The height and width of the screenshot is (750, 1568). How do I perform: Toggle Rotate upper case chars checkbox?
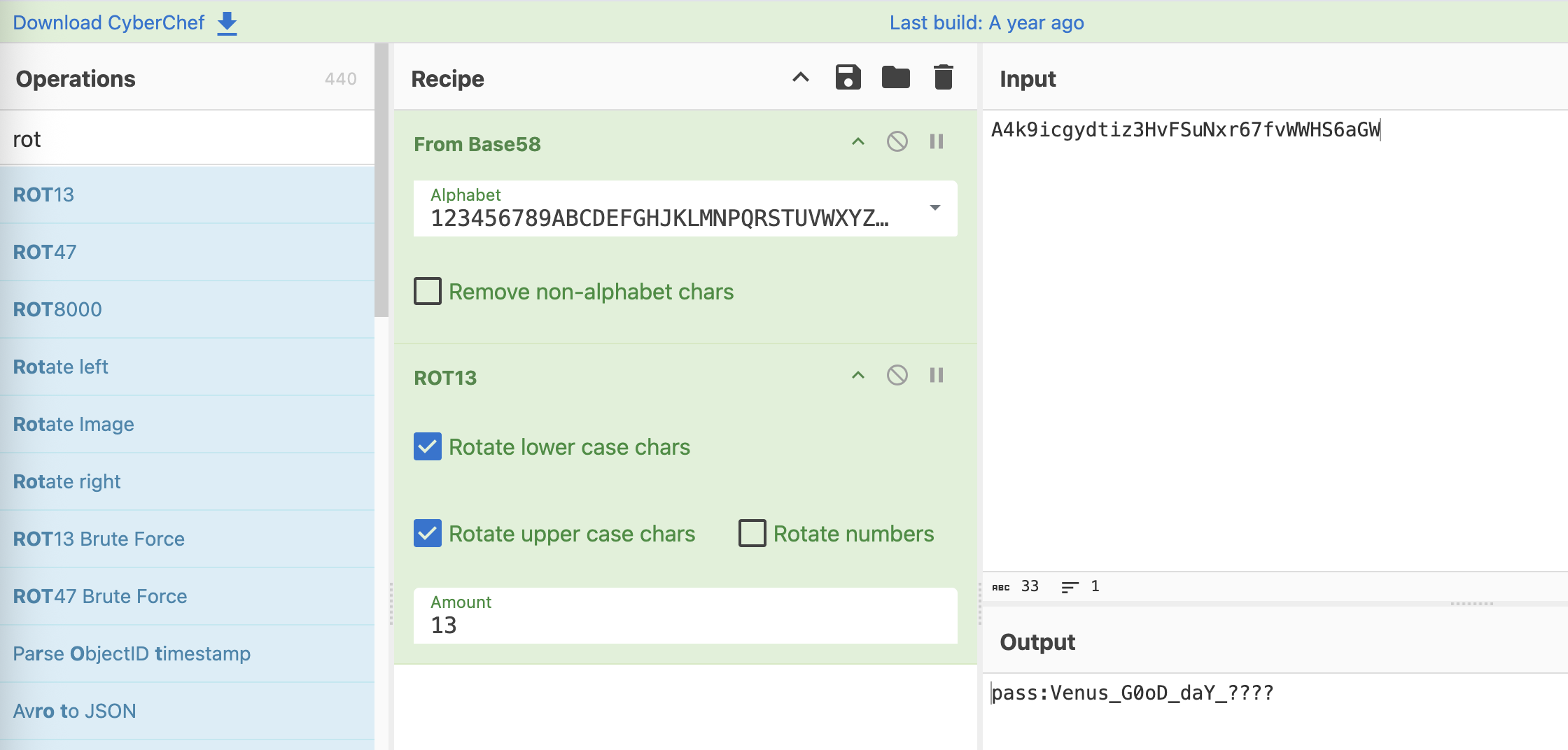click(x=428, y=533)
